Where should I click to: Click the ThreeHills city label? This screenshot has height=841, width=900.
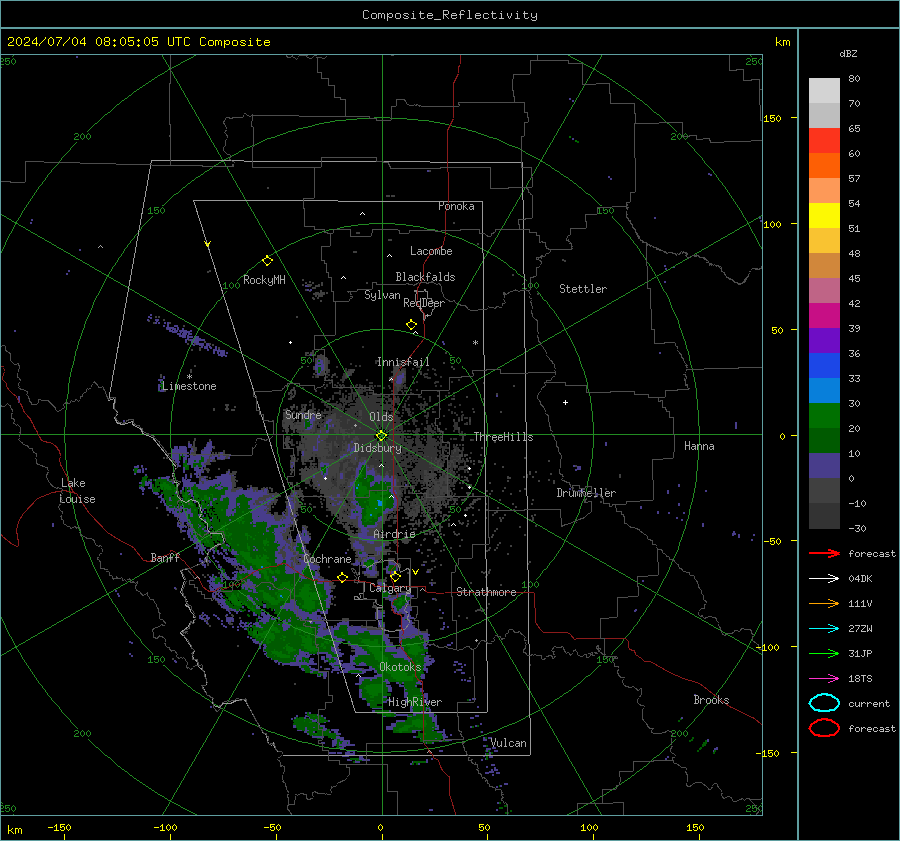(503, 437)
